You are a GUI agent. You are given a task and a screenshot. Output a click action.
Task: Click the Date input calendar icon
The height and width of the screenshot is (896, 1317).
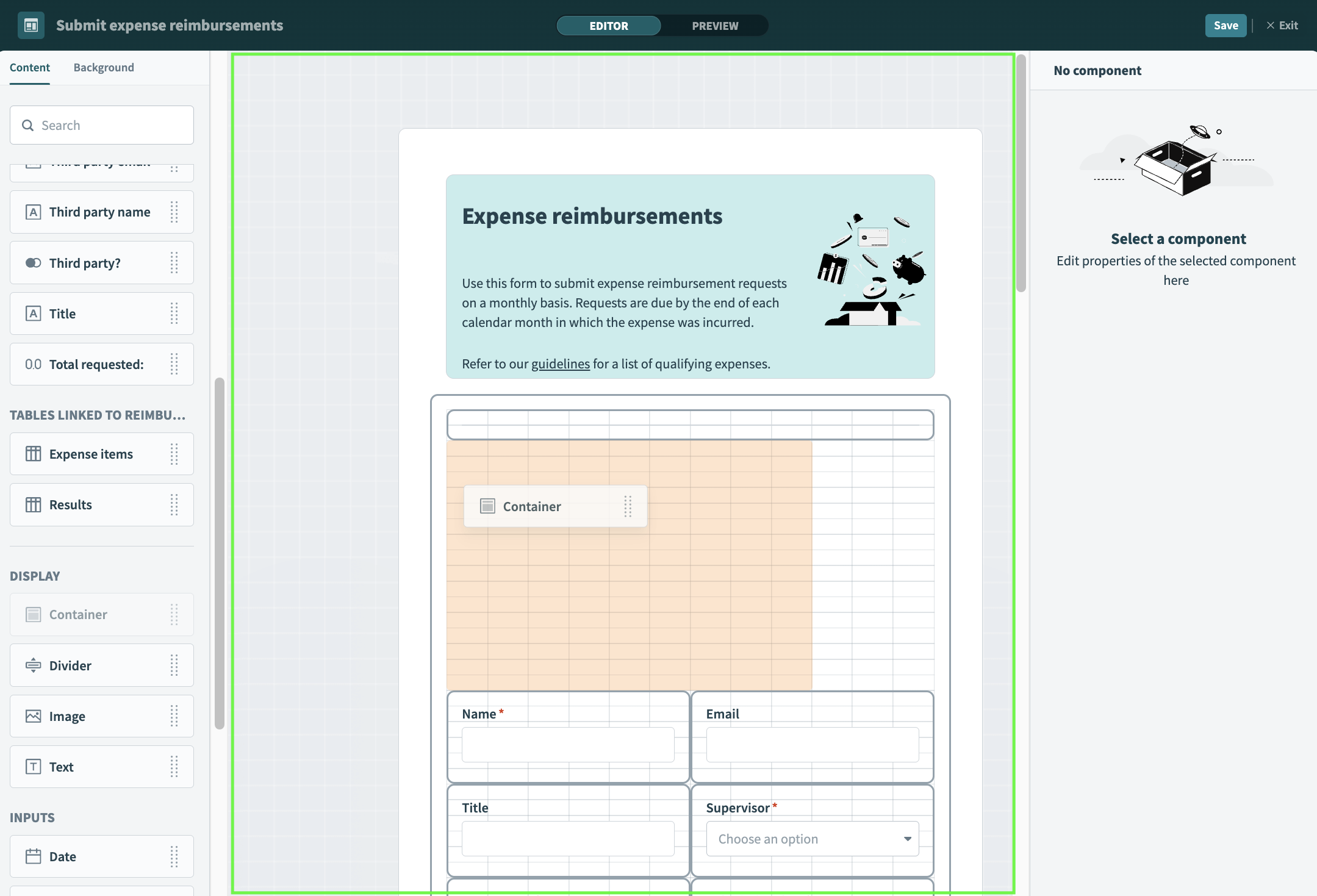pos(34,856)
